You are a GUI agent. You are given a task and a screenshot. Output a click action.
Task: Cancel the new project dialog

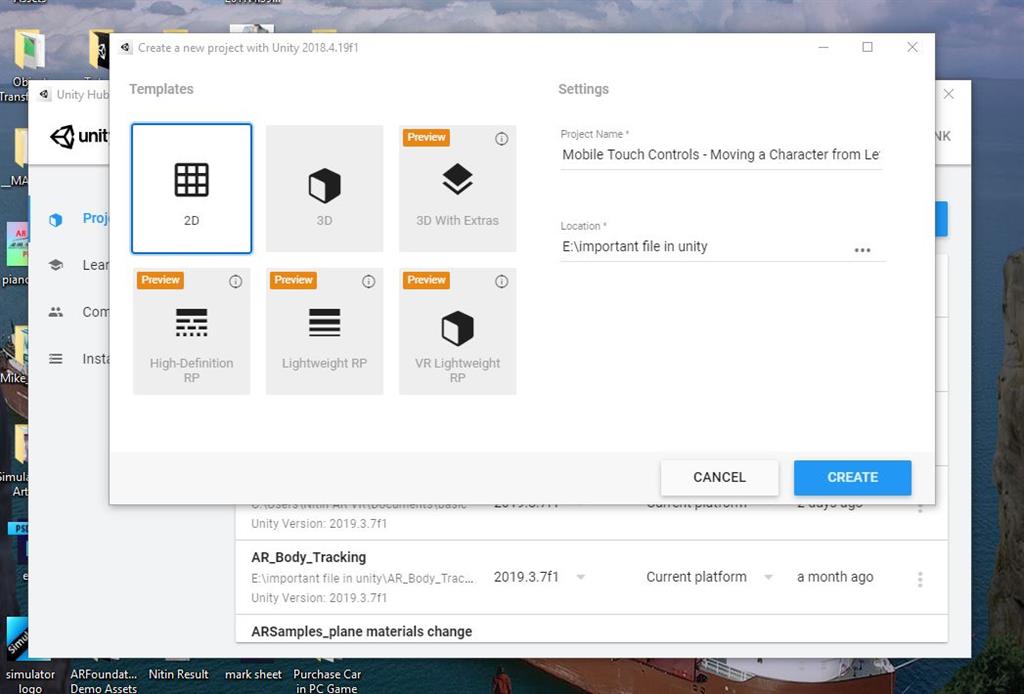pos(719,477)
